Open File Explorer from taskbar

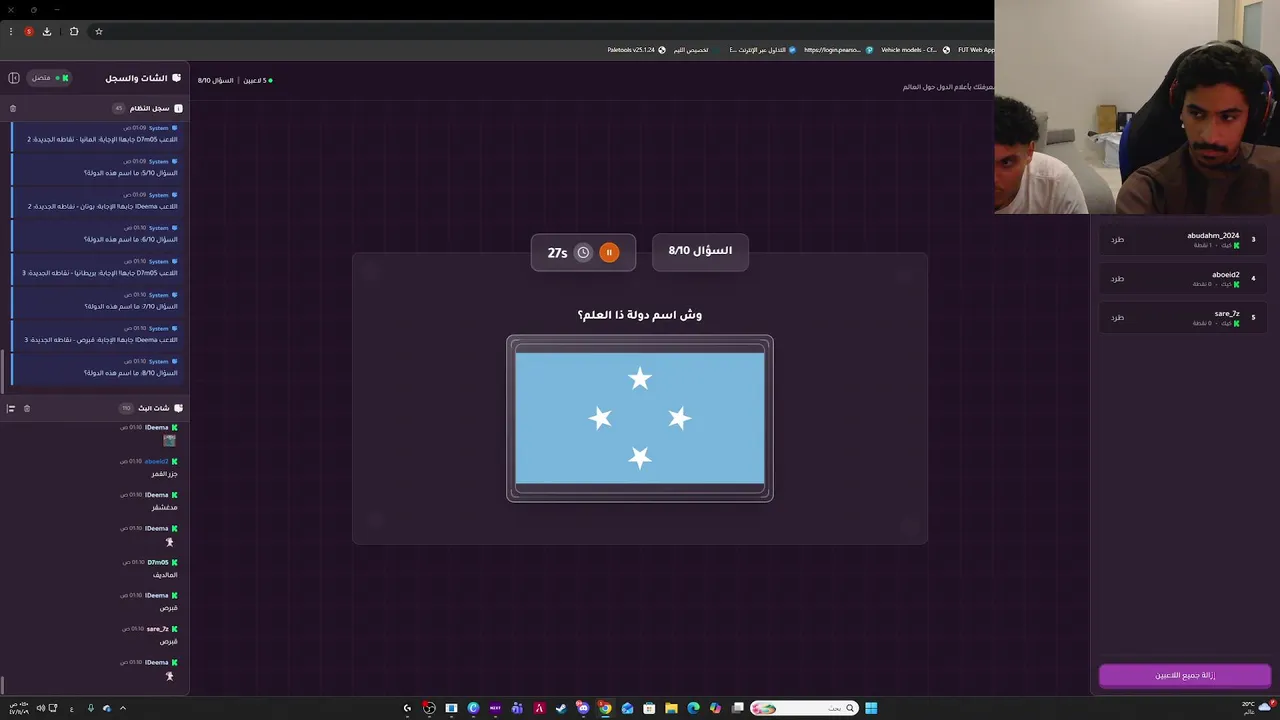pyautogui.click(x=671, y=708)
